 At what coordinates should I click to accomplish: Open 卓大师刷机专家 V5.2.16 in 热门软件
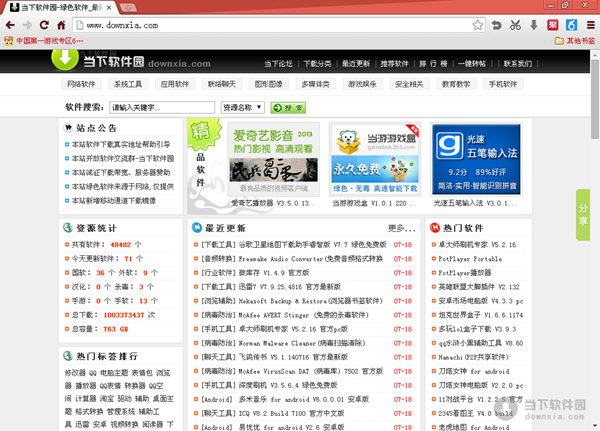477,245
